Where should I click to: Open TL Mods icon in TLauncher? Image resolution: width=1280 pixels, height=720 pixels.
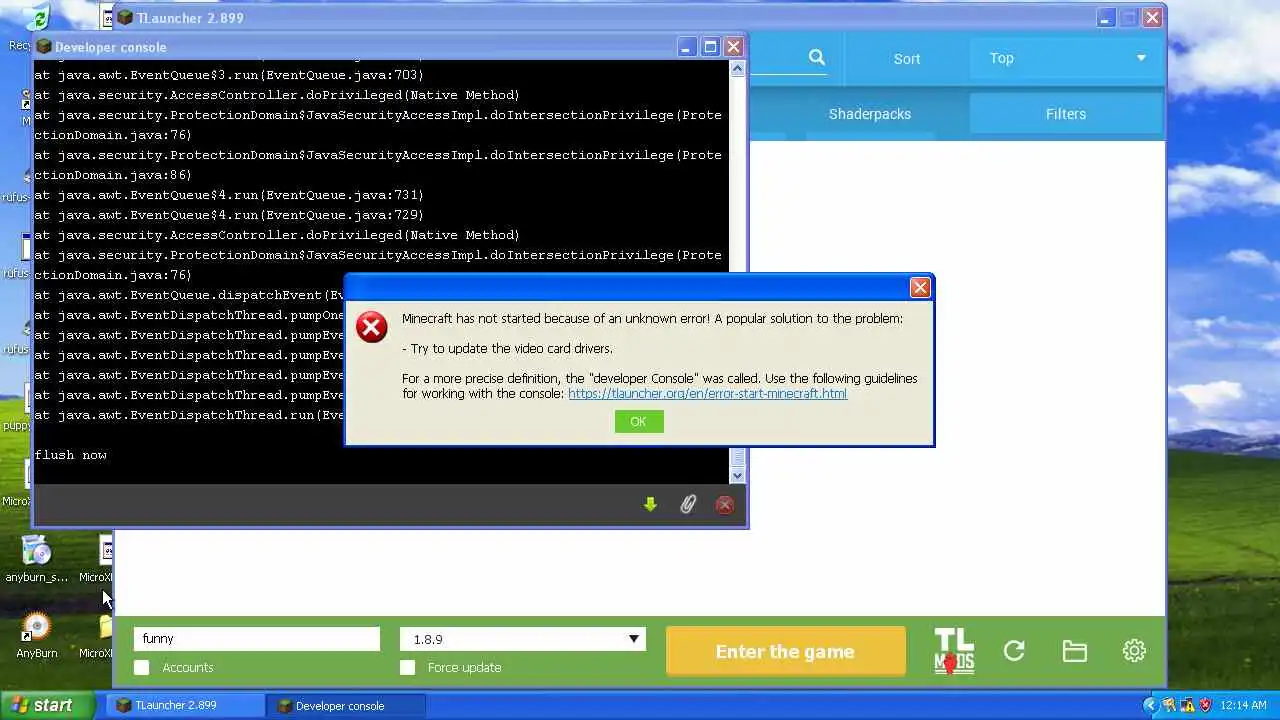tap(954, 652)
